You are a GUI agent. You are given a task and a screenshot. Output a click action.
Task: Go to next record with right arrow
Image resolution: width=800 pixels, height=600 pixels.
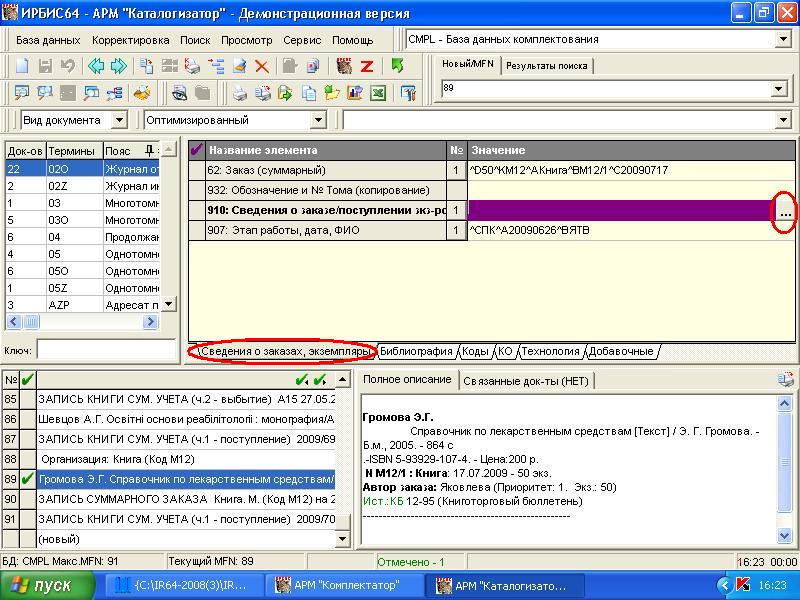point(119,66)
